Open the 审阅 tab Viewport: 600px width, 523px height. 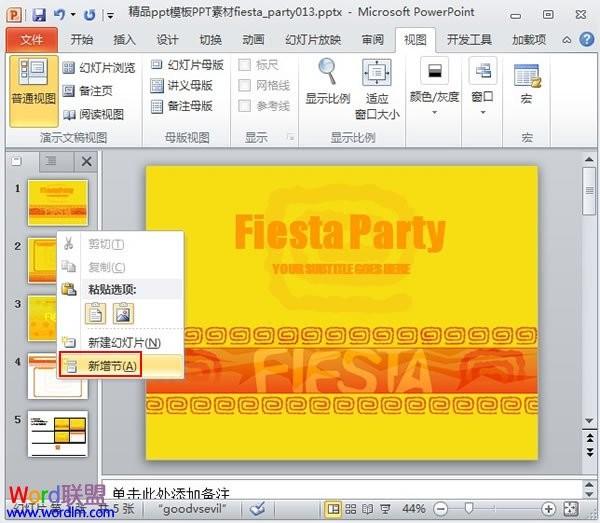372,40
